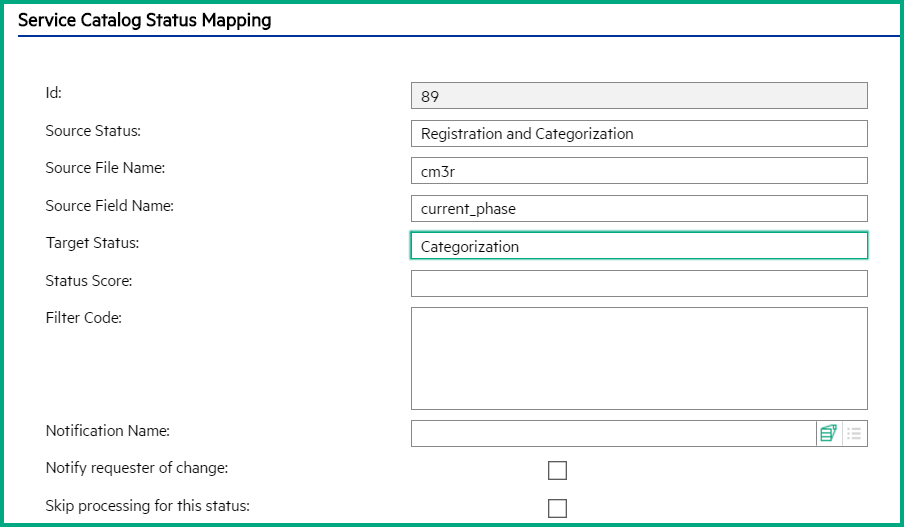Viewport: 904px width, 527px height.
Task: Click the read-only Id field showing 89
Action: 639,96
